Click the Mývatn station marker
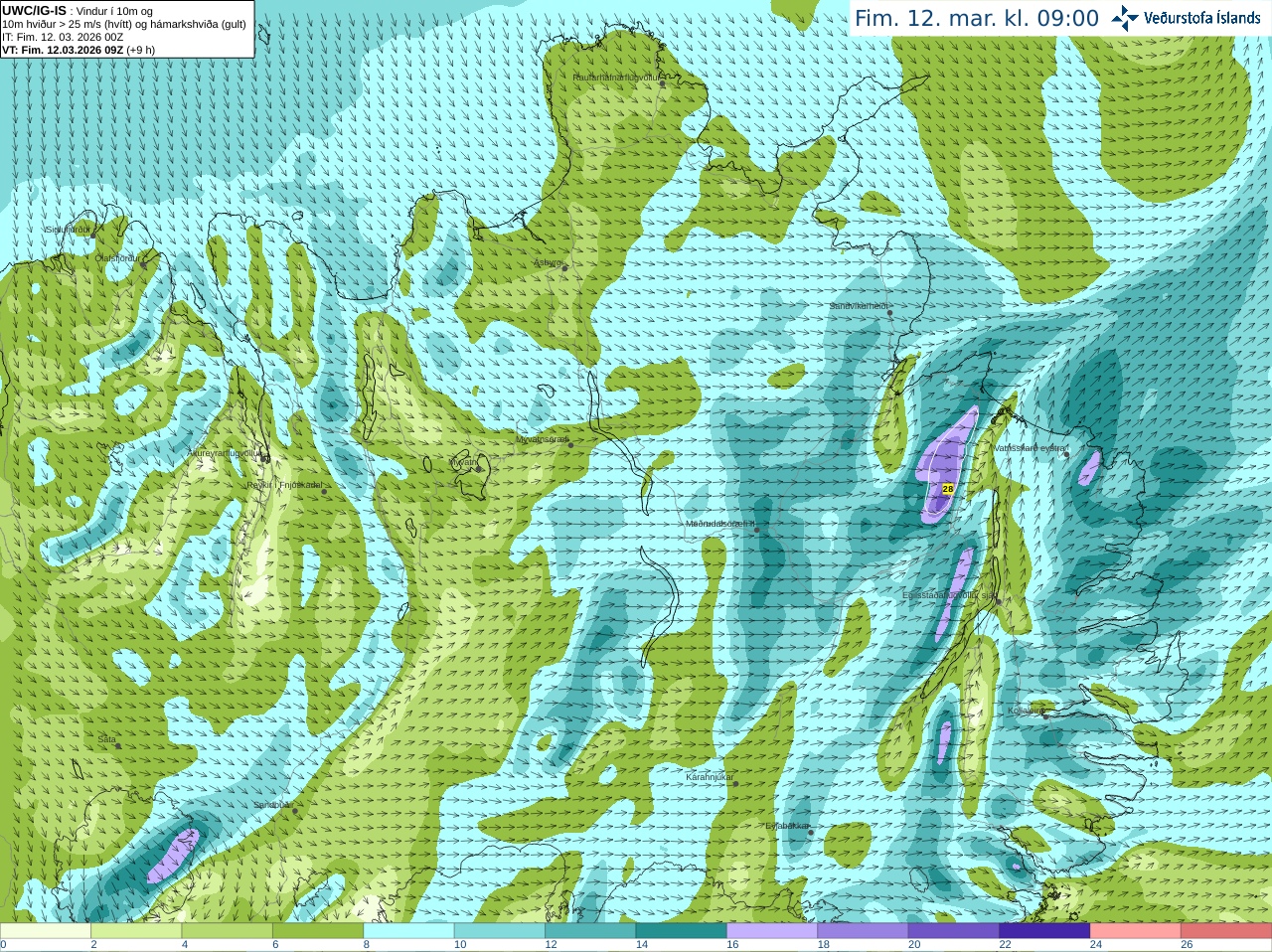Image resolution: width=1272 pixels, height=952 pixels. click(x=479, y=467)
